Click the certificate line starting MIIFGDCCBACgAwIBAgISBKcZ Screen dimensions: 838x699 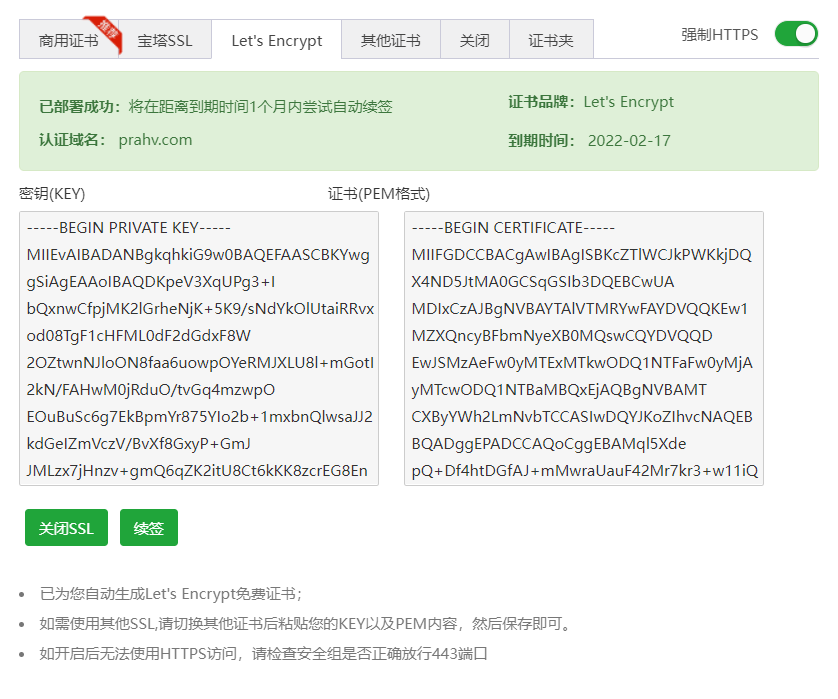[x=581, y=255]
